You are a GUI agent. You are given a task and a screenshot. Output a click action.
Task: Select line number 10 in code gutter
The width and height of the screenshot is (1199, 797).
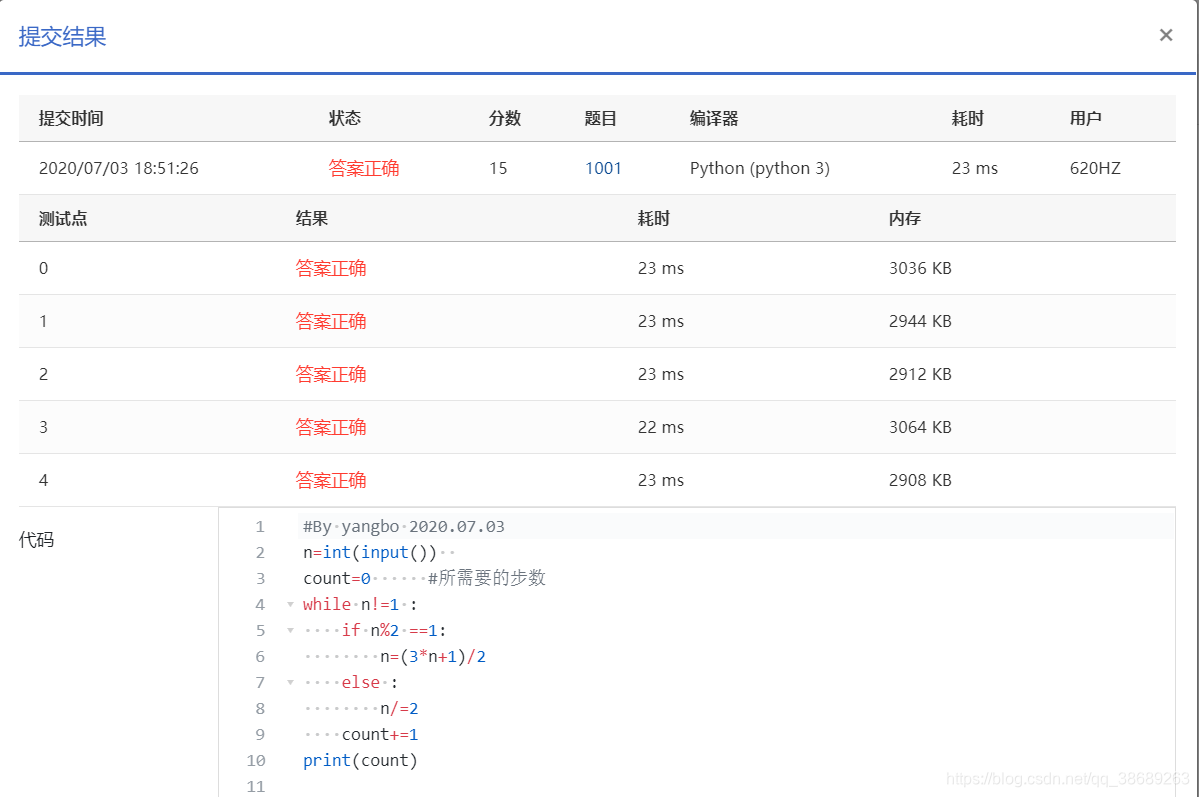coord(256,760)
